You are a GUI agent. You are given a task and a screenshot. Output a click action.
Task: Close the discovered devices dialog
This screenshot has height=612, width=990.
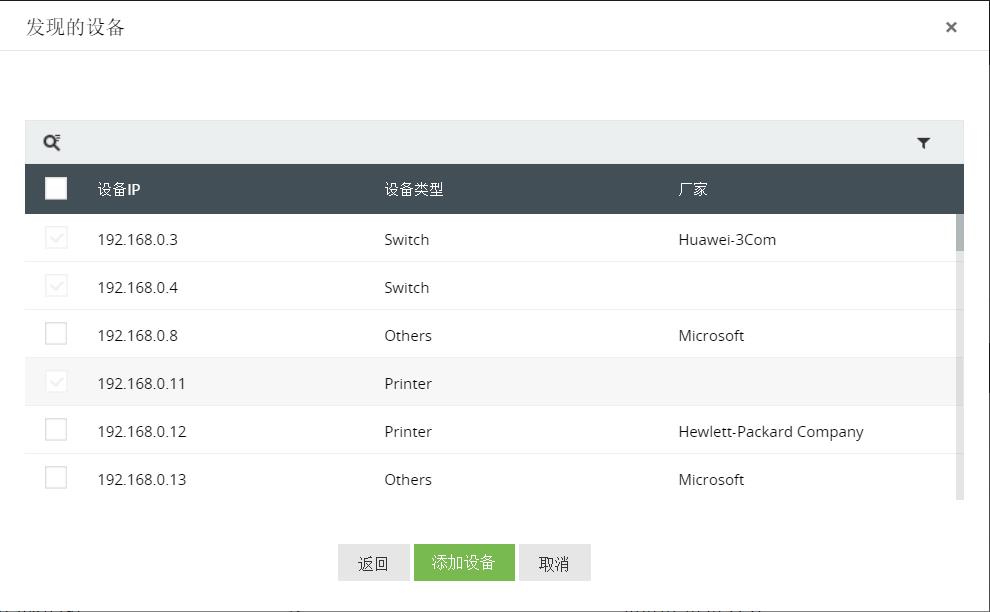pyautogui.click(x=951, y=27)
